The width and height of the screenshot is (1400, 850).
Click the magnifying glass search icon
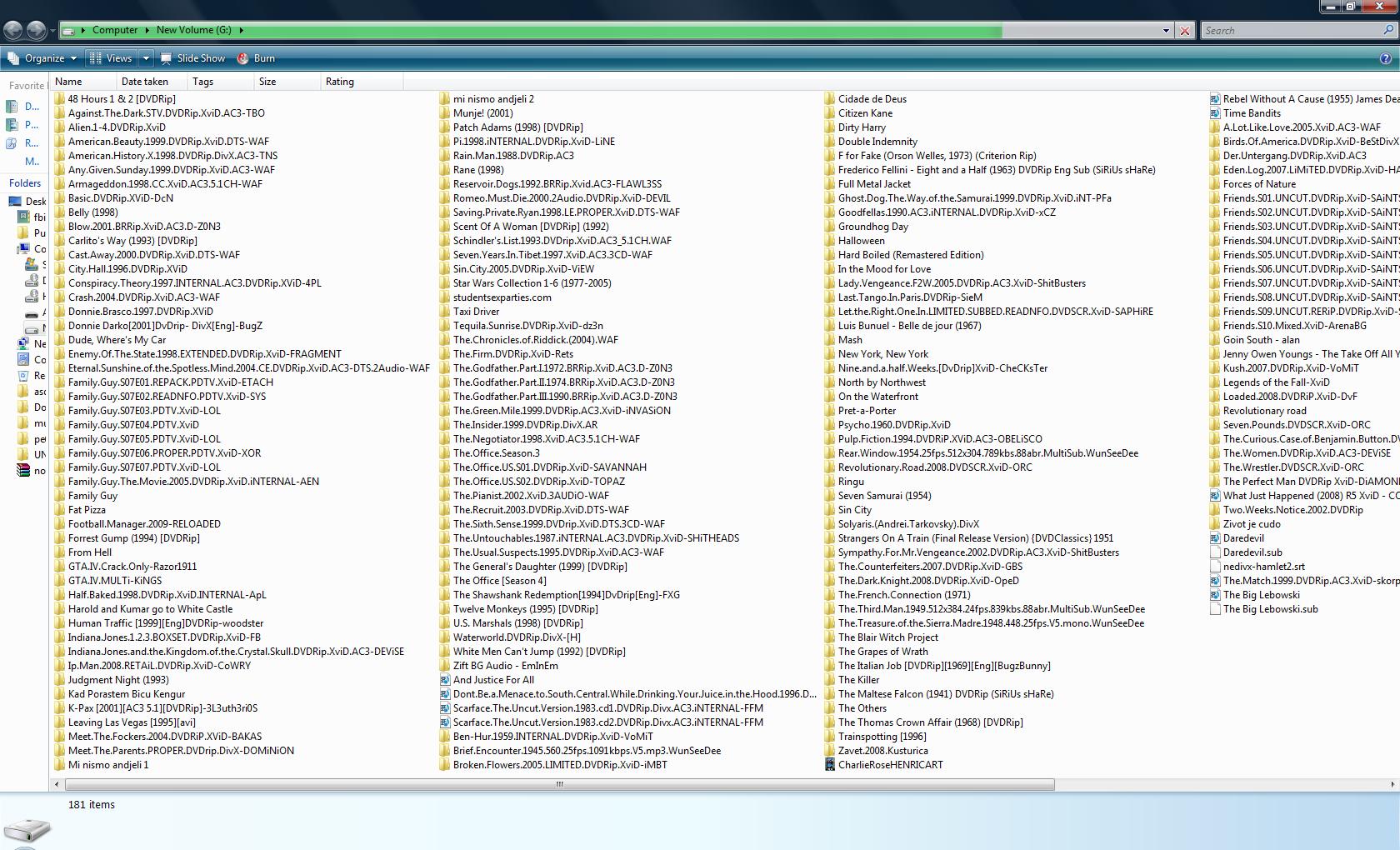[1387, 30]
